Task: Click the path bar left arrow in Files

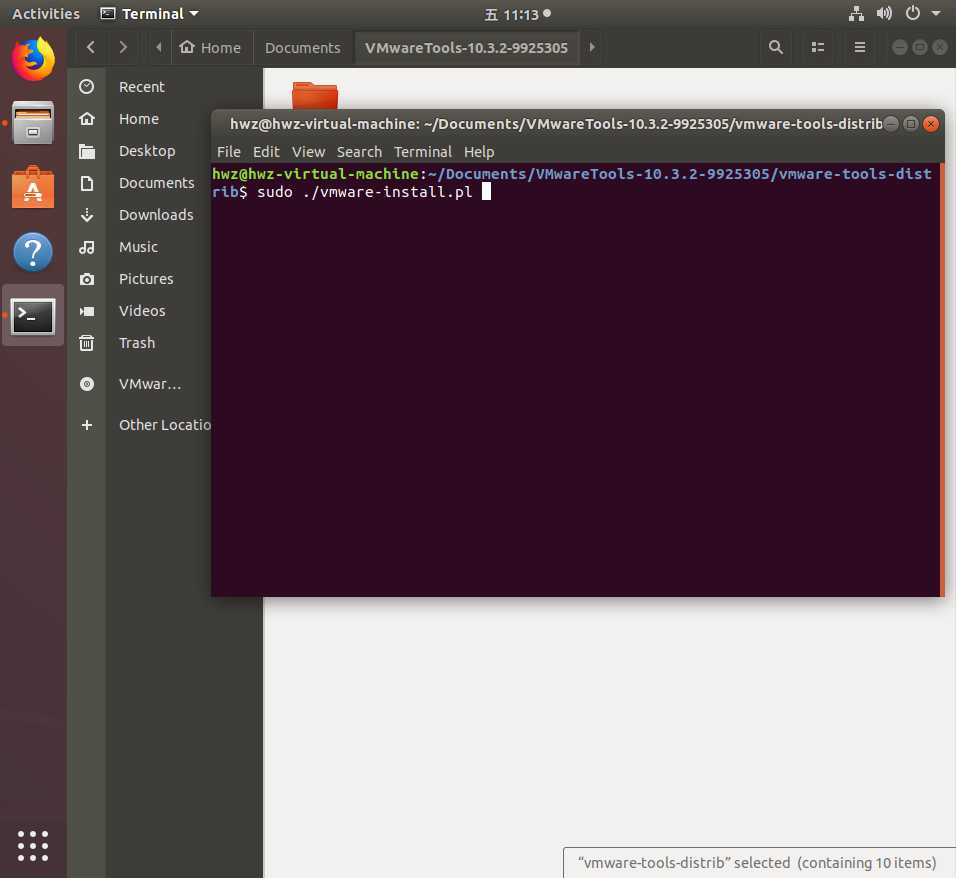Action: 159,47
